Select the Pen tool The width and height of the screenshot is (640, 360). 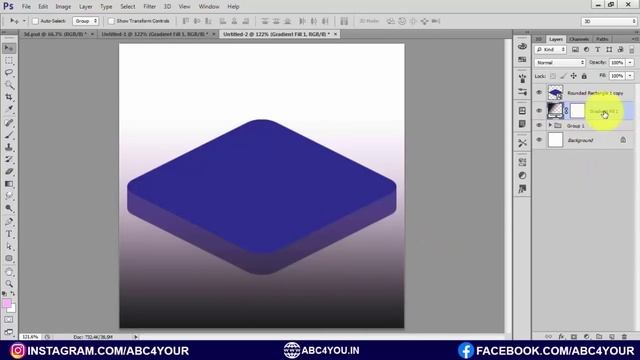(9, 222)
